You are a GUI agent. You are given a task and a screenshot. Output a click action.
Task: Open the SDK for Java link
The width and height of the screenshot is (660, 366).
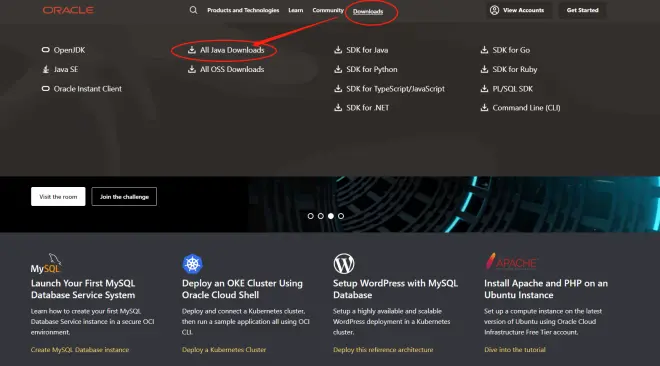pos(367,50)
